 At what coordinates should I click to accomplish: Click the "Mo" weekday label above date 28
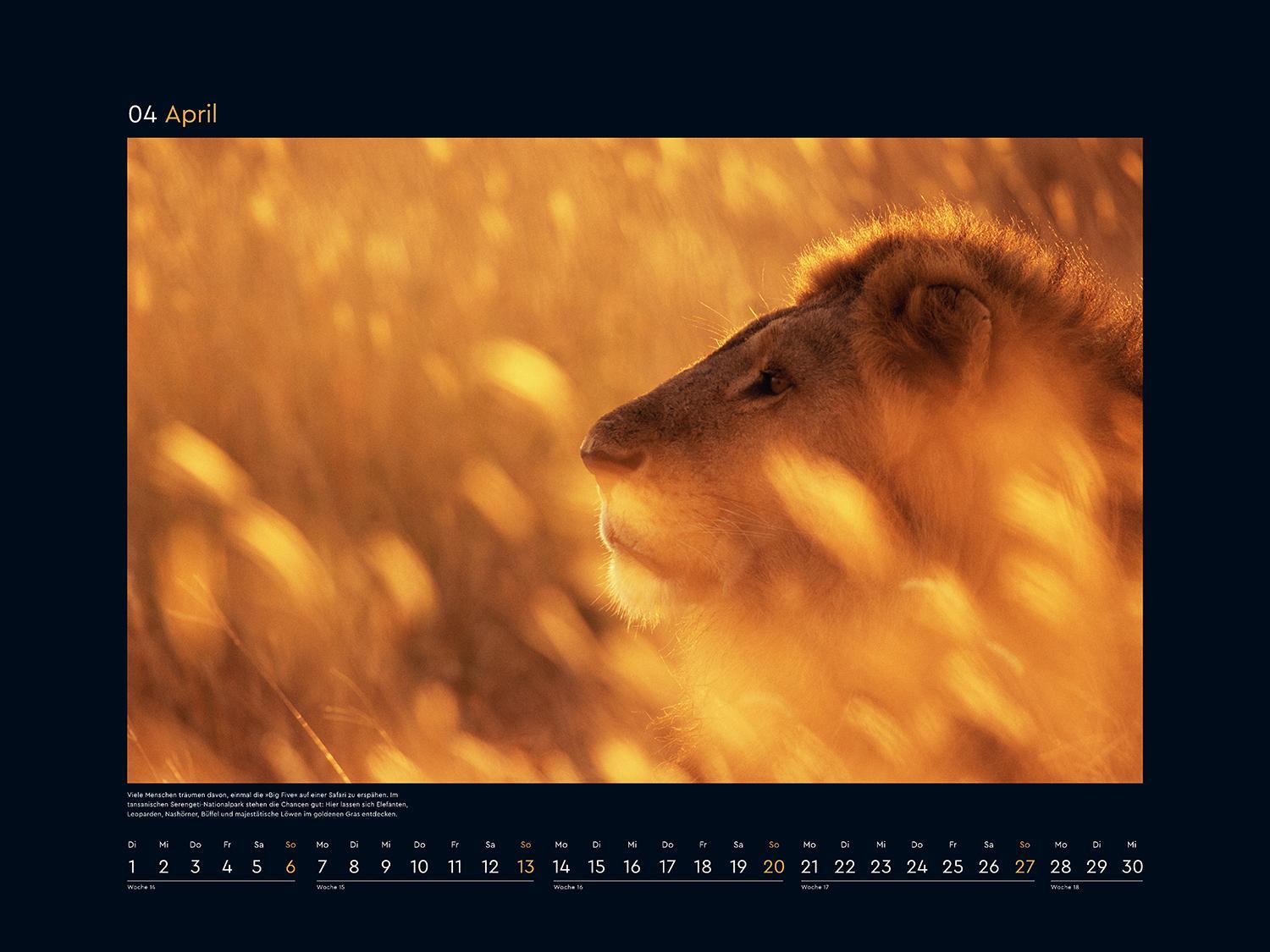click(1061, 845)
